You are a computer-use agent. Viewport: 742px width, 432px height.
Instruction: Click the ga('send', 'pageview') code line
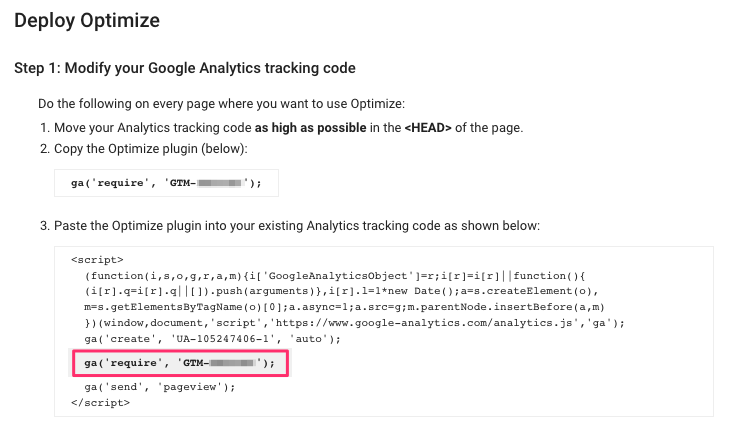coord(159,386)
